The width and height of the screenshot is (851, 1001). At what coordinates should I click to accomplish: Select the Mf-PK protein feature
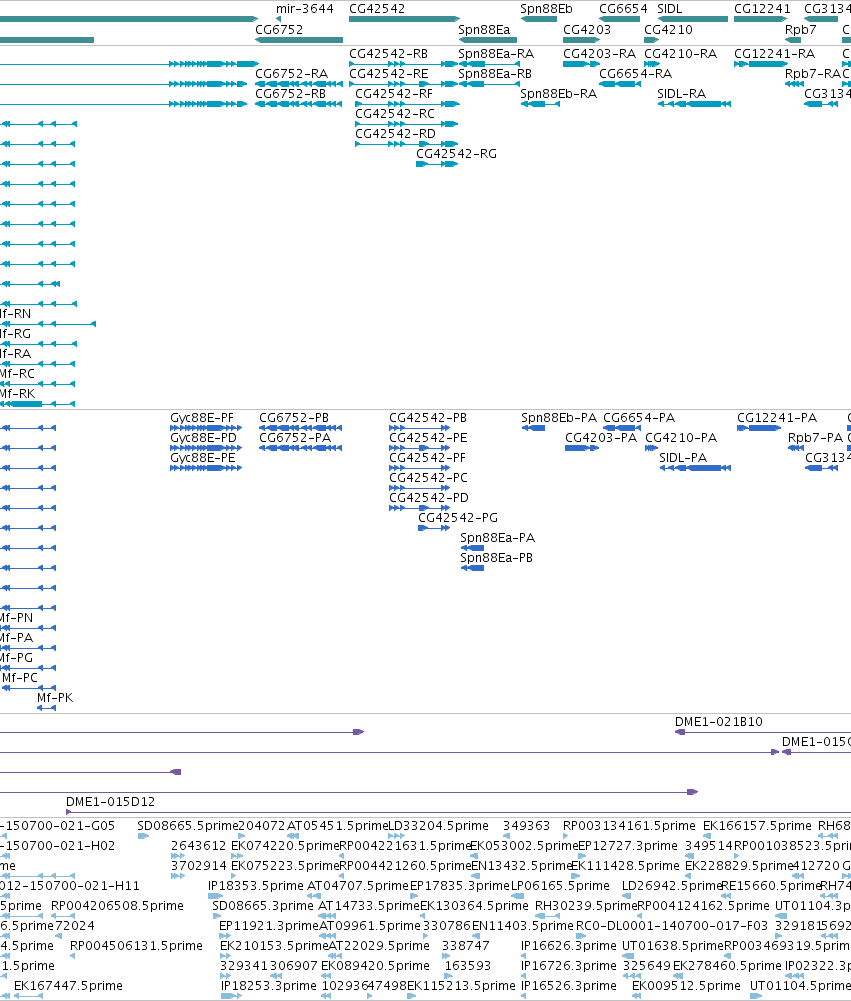(46, 708)
